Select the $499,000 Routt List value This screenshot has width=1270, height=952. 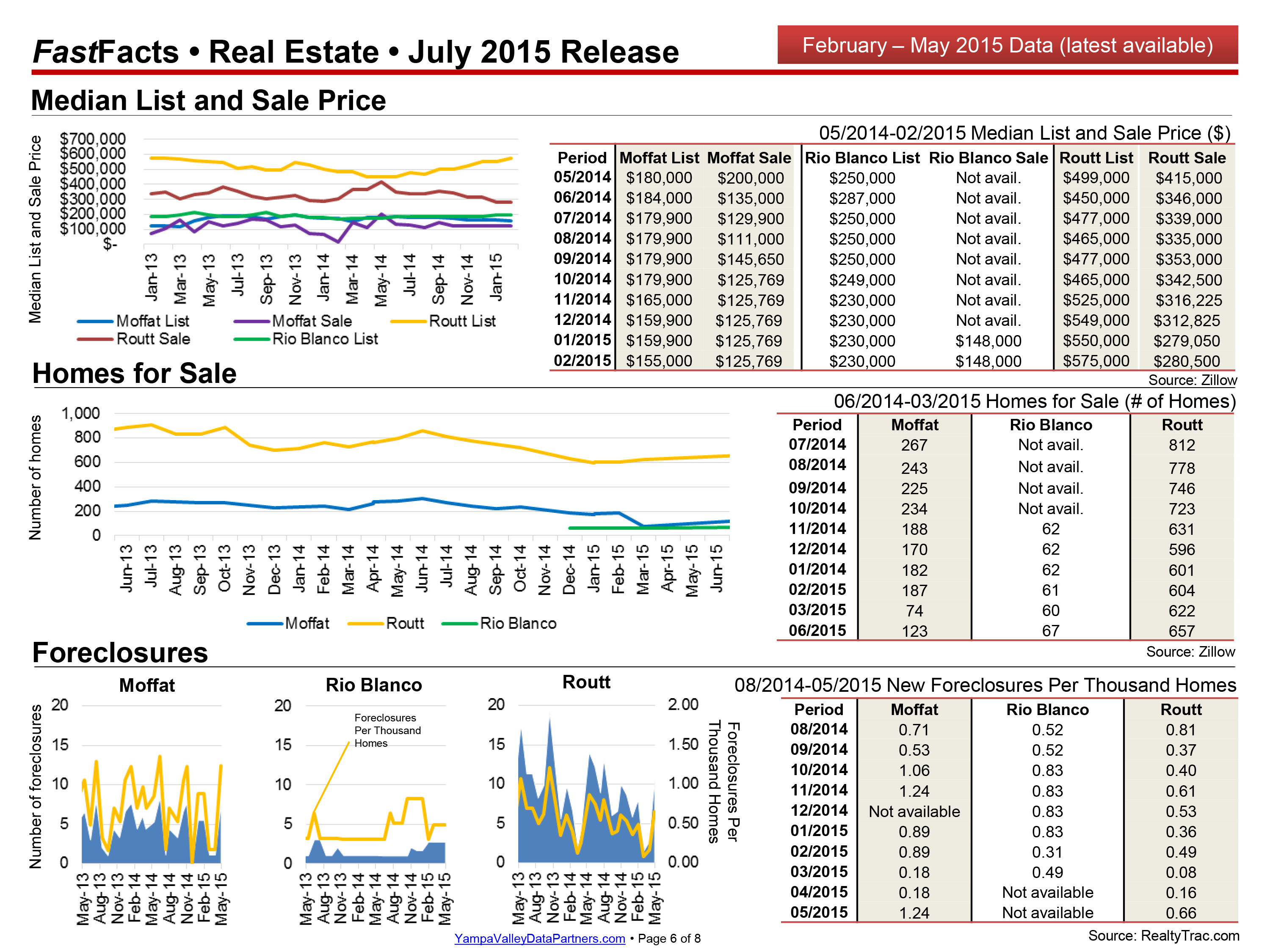pyautogui.click(x=1096, y=178)
